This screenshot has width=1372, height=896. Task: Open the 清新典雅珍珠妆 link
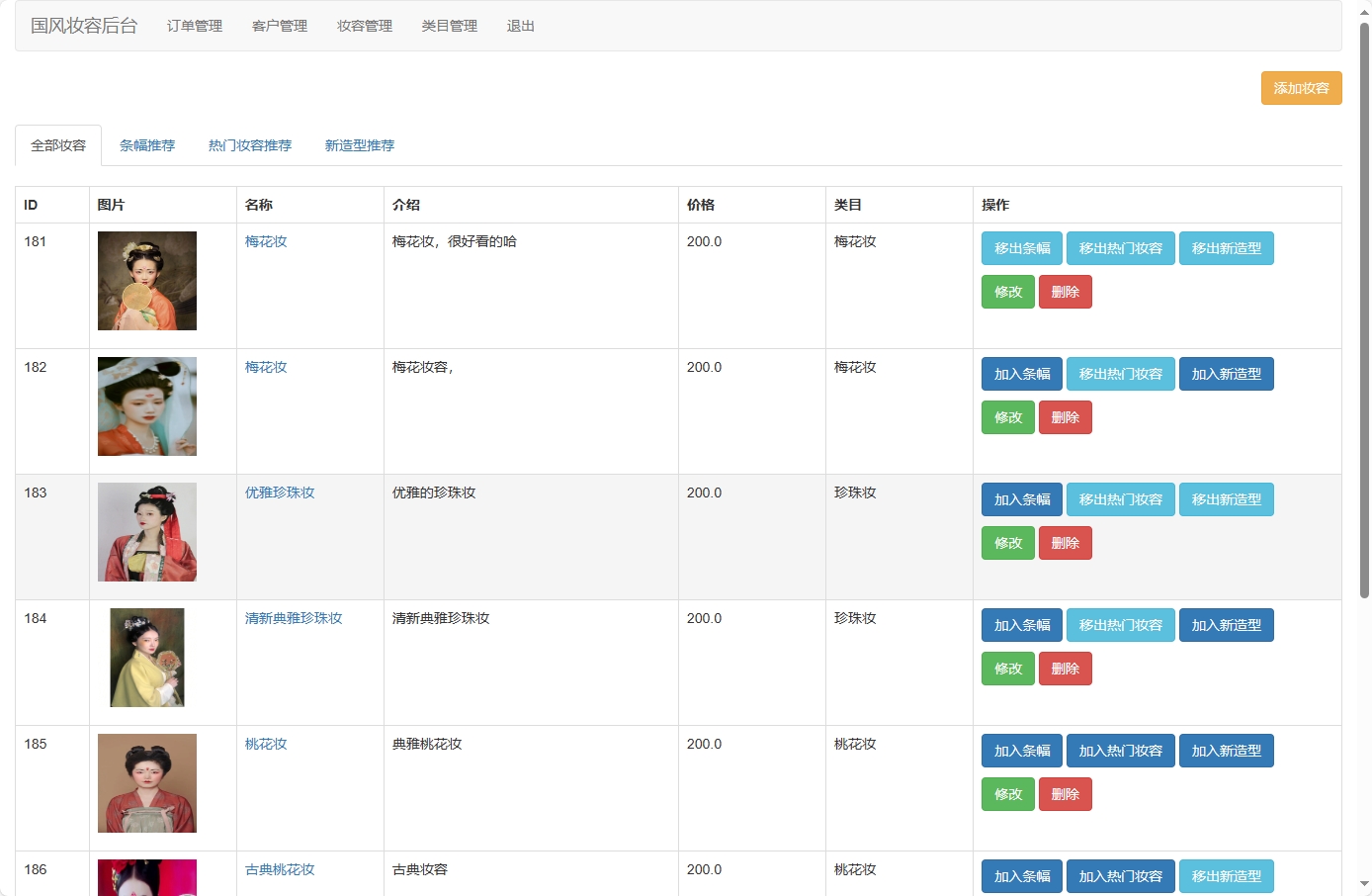tap(294, 617)
